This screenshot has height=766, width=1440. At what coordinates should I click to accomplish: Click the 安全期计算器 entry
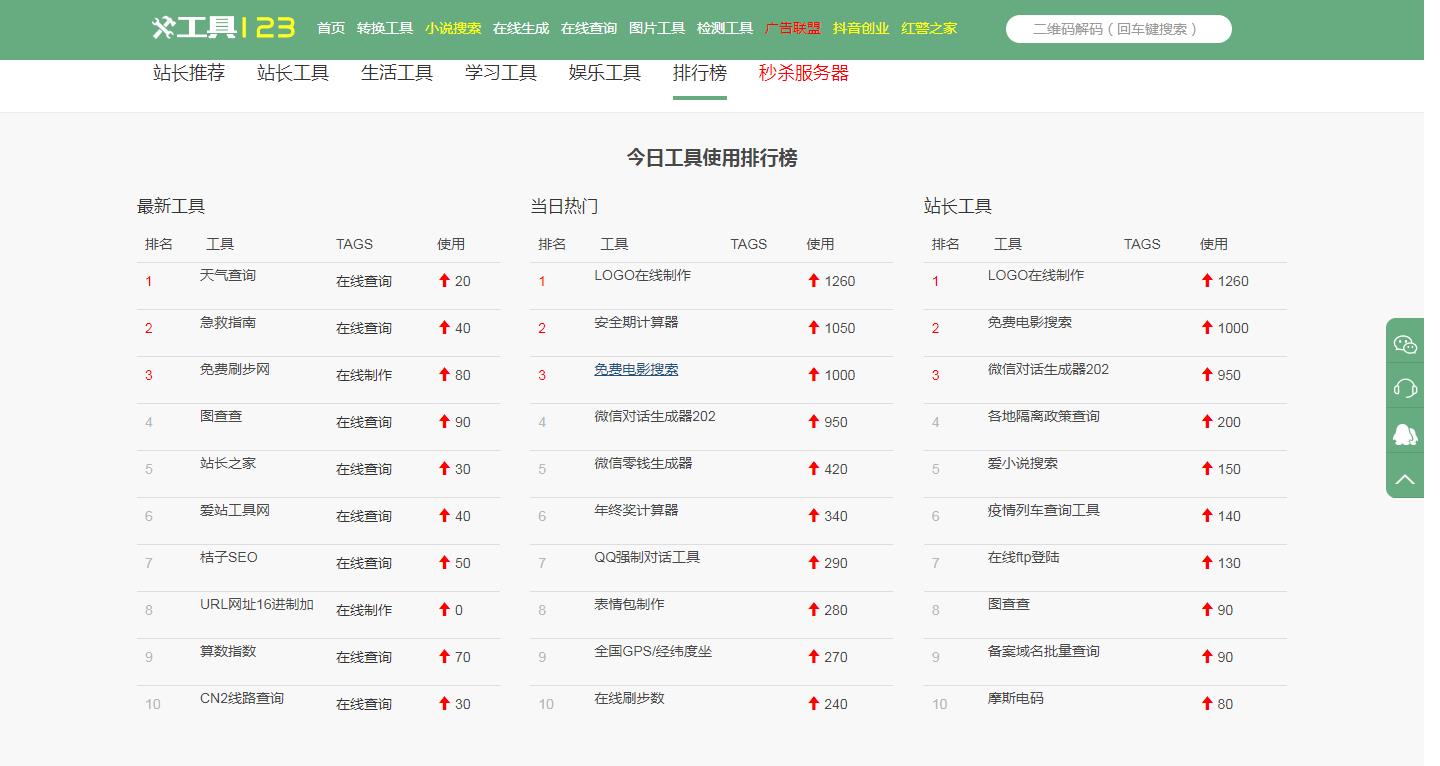coord(633,322)
